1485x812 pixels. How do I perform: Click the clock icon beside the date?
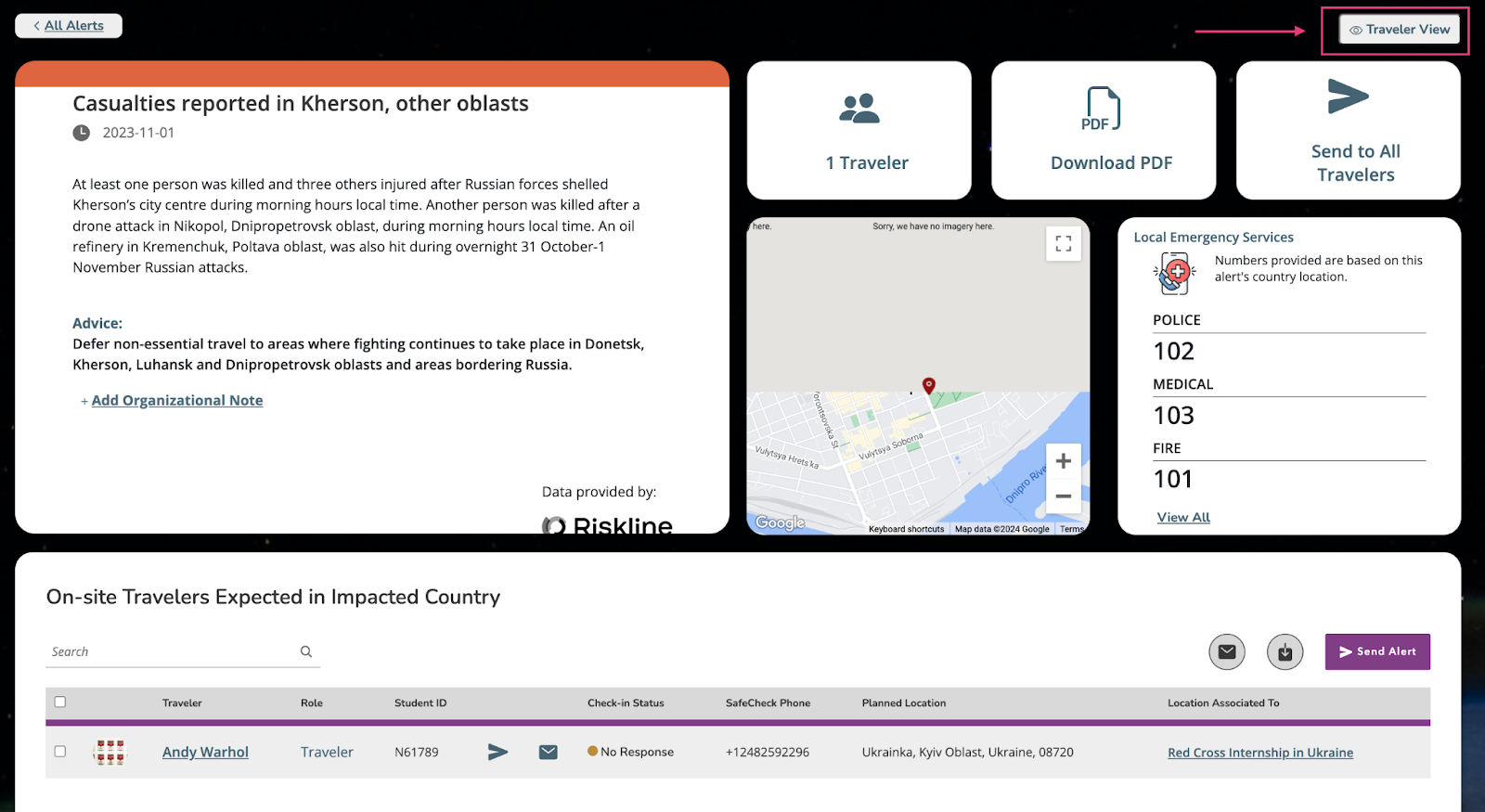(82, 133)
